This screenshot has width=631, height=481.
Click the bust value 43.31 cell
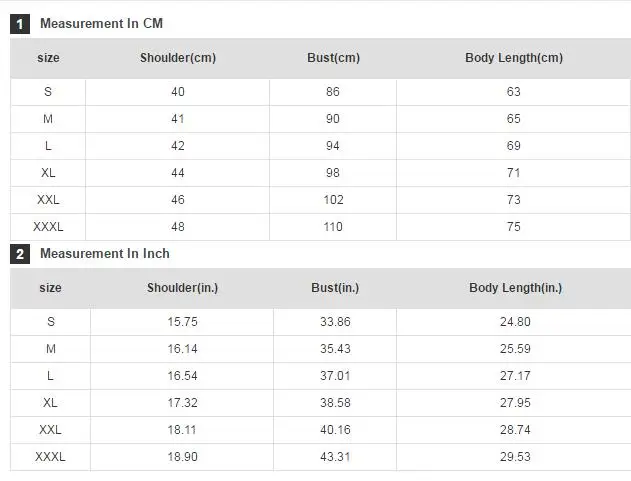(335, 457)
